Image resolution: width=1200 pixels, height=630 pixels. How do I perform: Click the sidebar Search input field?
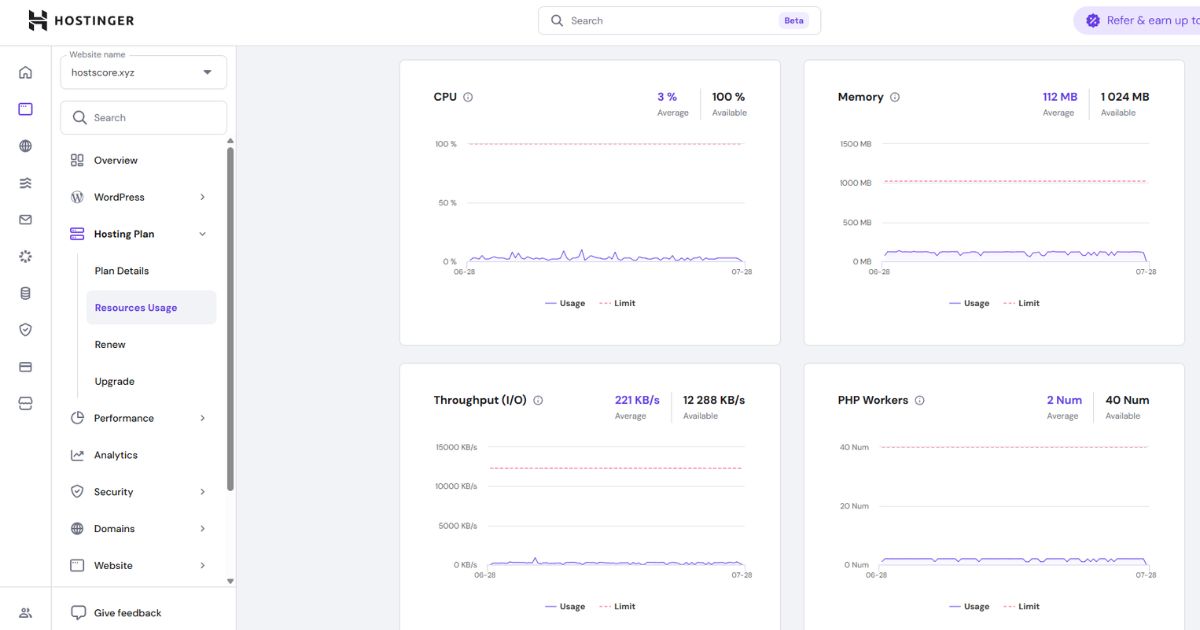coord(143,118)
